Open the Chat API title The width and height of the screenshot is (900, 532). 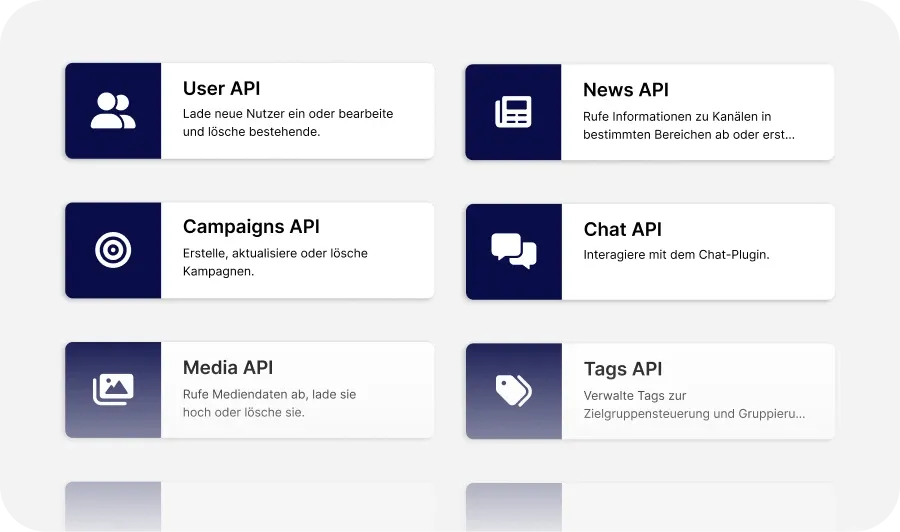point(622,229)
